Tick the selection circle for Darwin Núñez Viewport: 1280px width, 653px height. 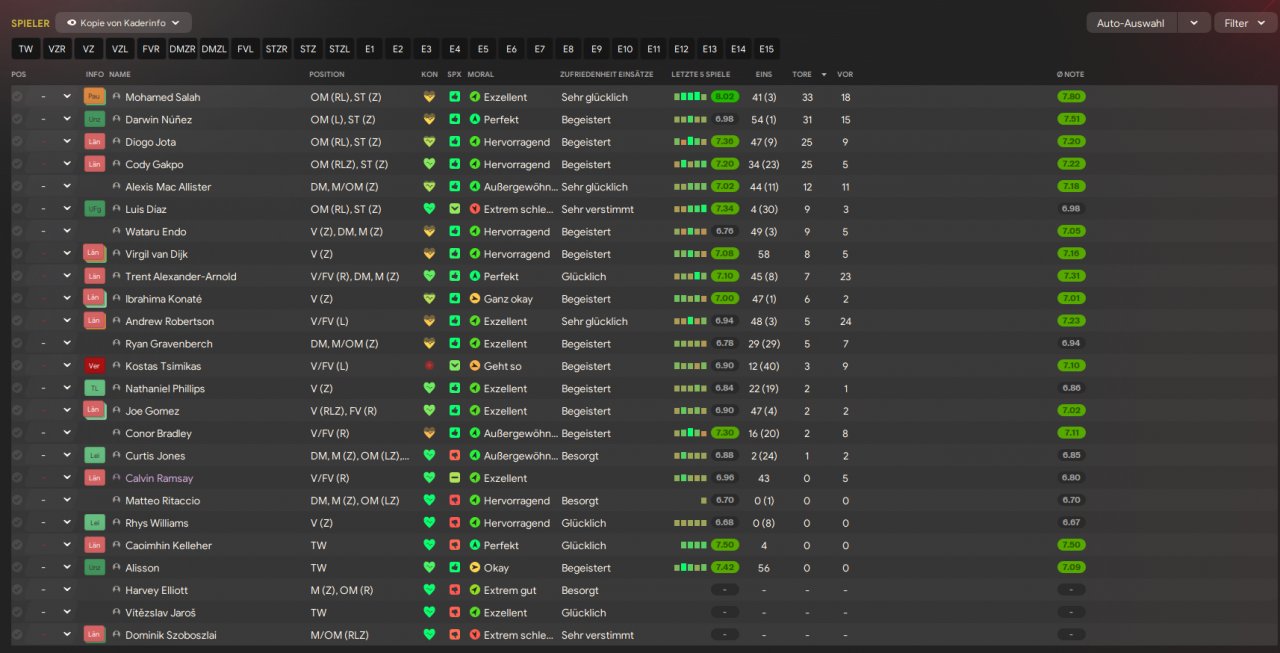point(17,119)
